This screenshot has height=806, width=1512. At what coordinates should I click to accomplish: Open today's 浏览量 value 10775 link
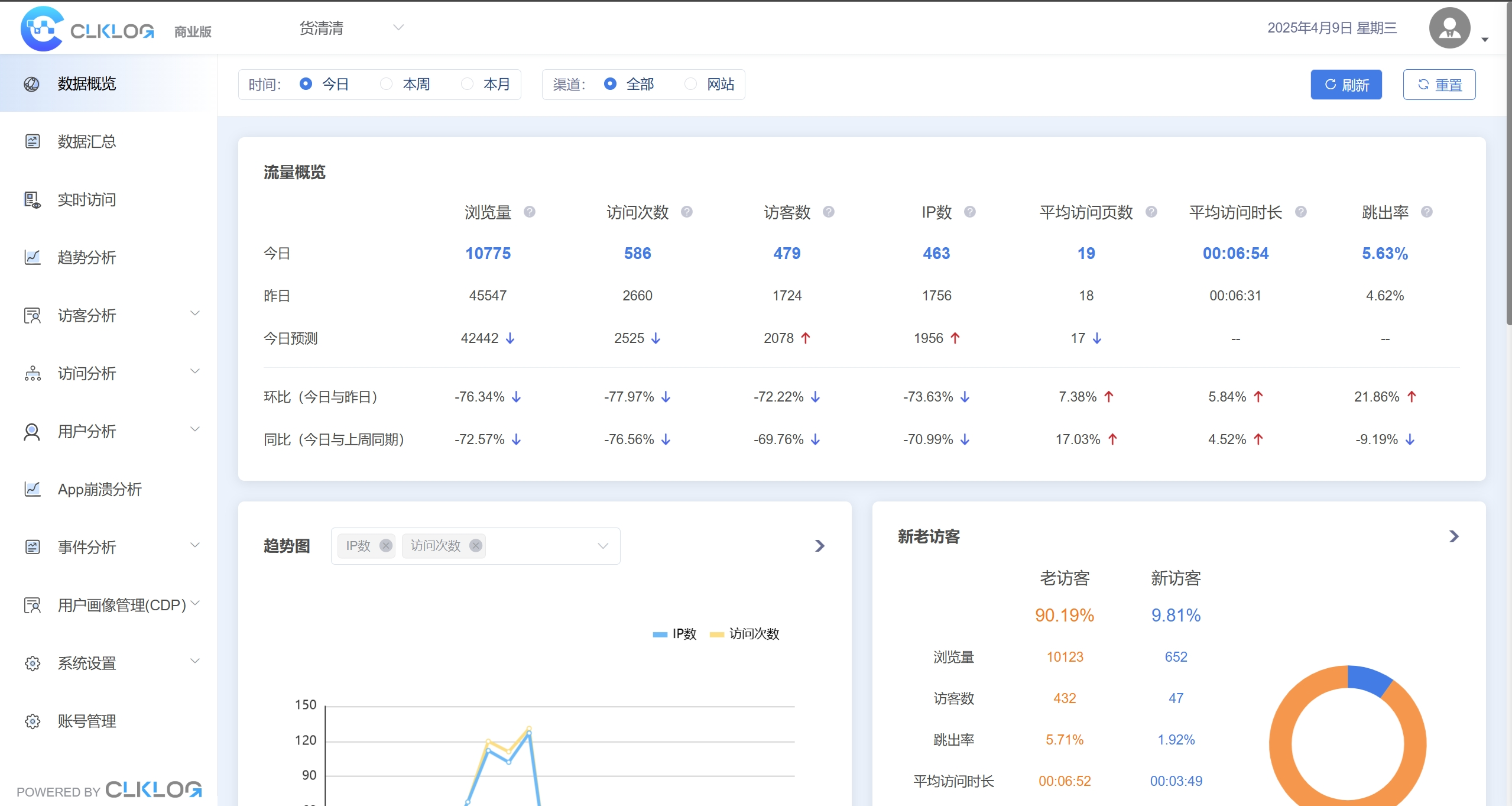(x=488, y=253)
